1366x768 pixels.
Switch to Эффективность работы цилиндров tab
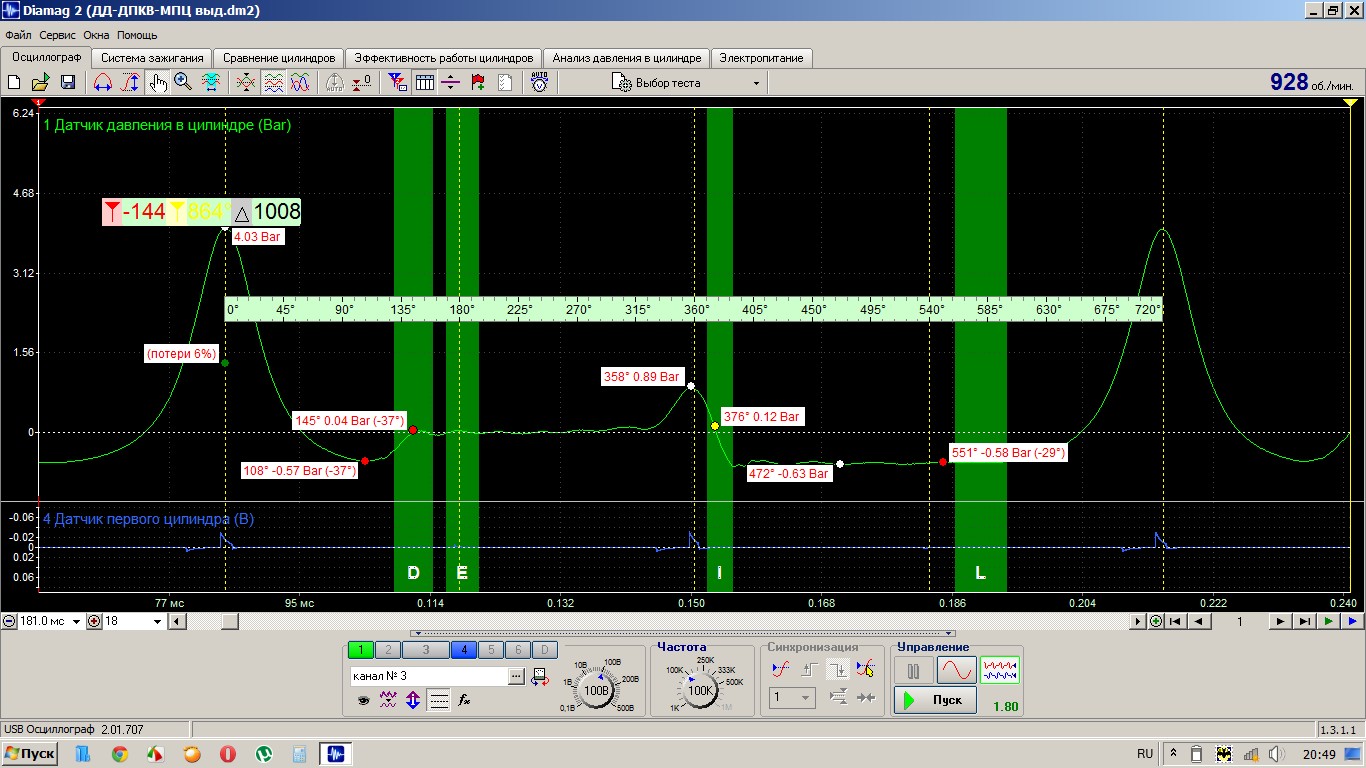(444, 58)
